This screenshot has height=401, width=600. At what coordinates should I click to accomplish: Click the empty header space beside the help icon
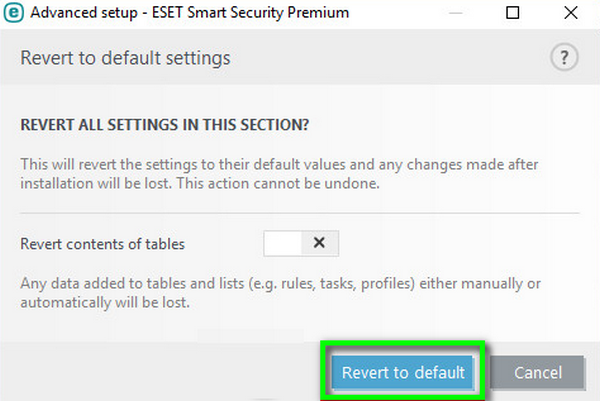pyautogui.click(x=400, y=58)
